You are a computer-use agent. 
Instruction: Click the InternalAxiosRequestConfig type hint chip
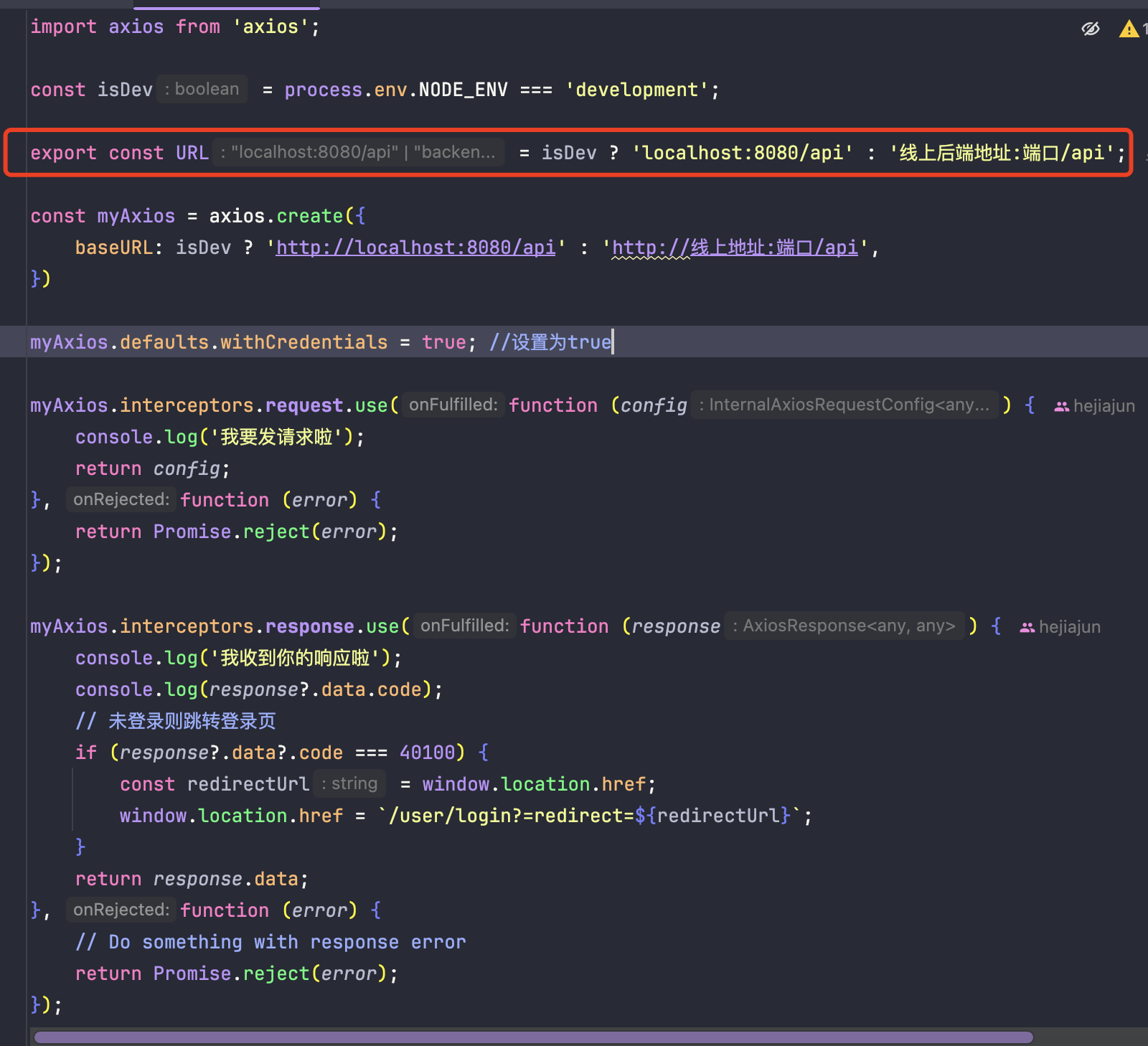coord(845,405)
